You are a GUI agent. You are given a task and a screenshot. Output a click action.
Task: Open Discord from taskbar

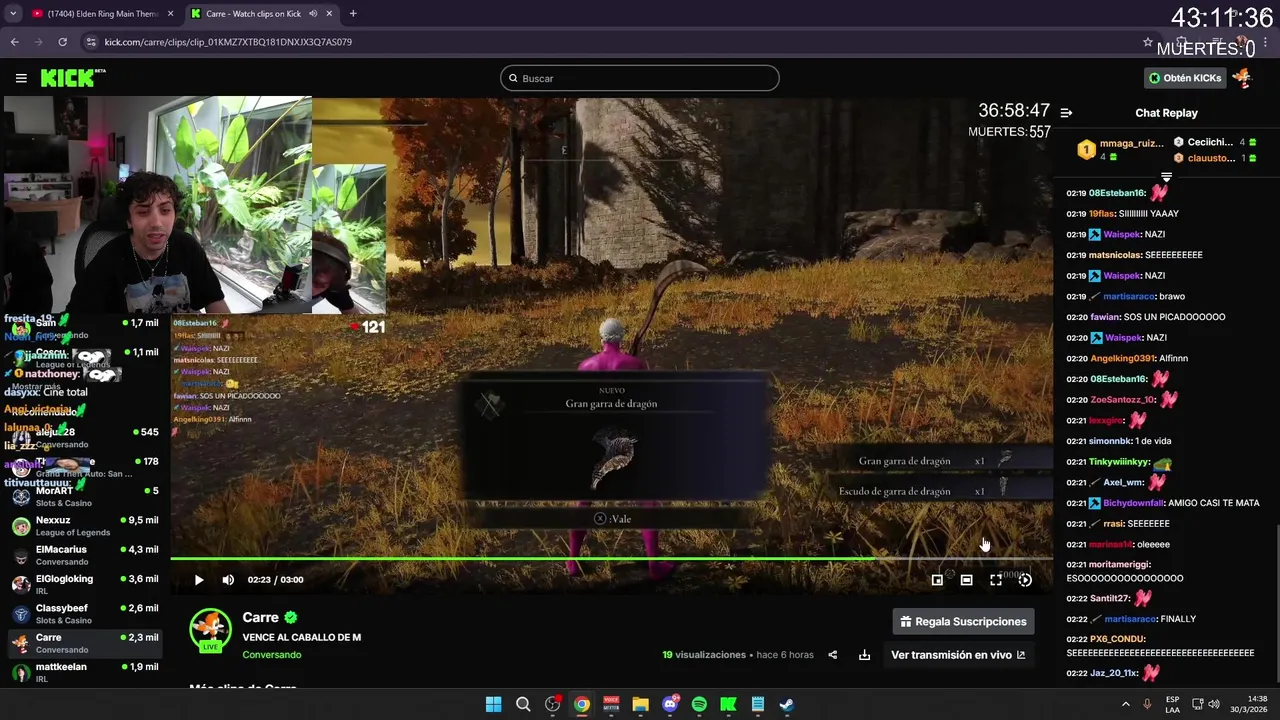(x=670, y=704)
